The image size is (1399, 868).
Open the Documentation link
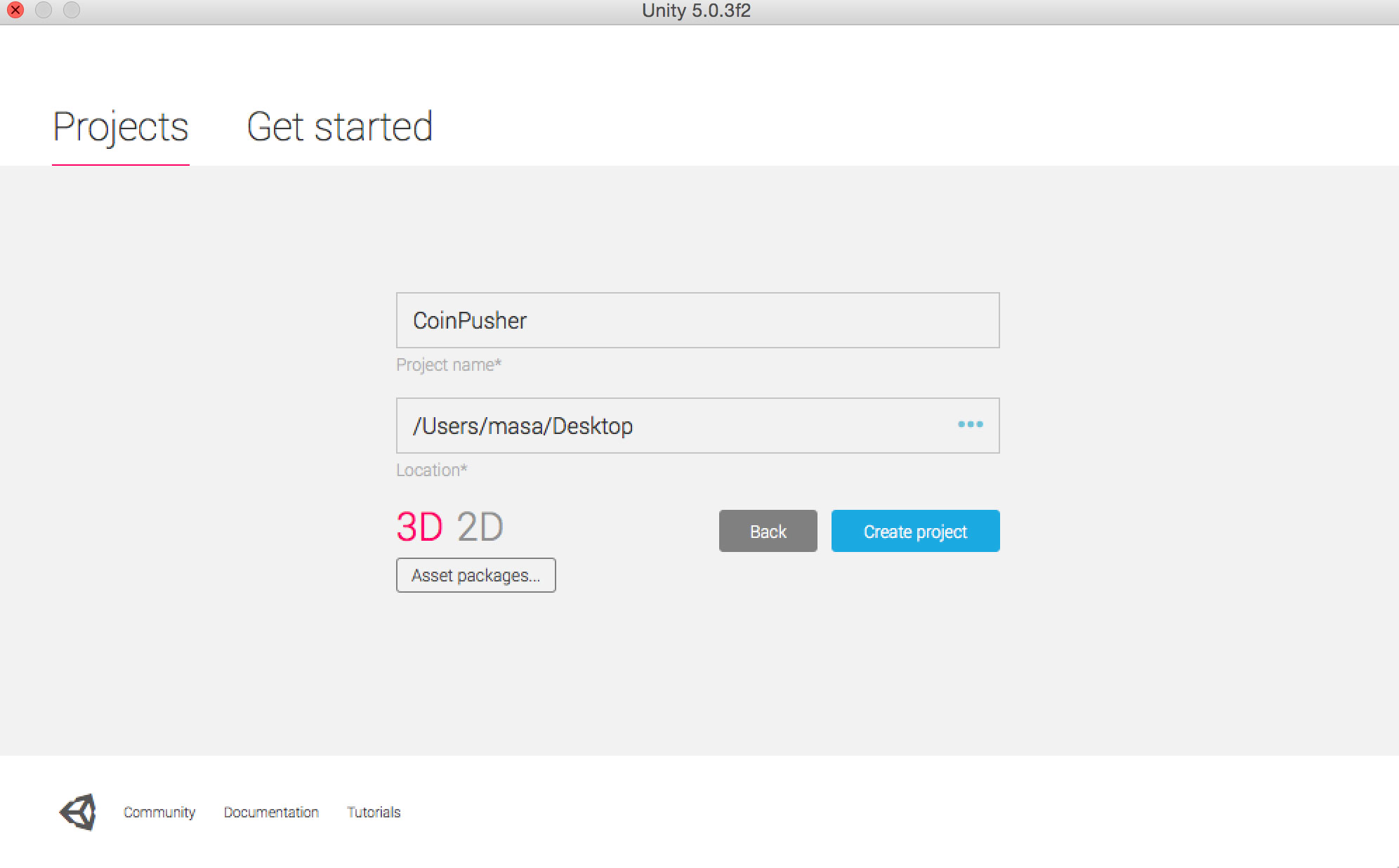click(271, 813)
